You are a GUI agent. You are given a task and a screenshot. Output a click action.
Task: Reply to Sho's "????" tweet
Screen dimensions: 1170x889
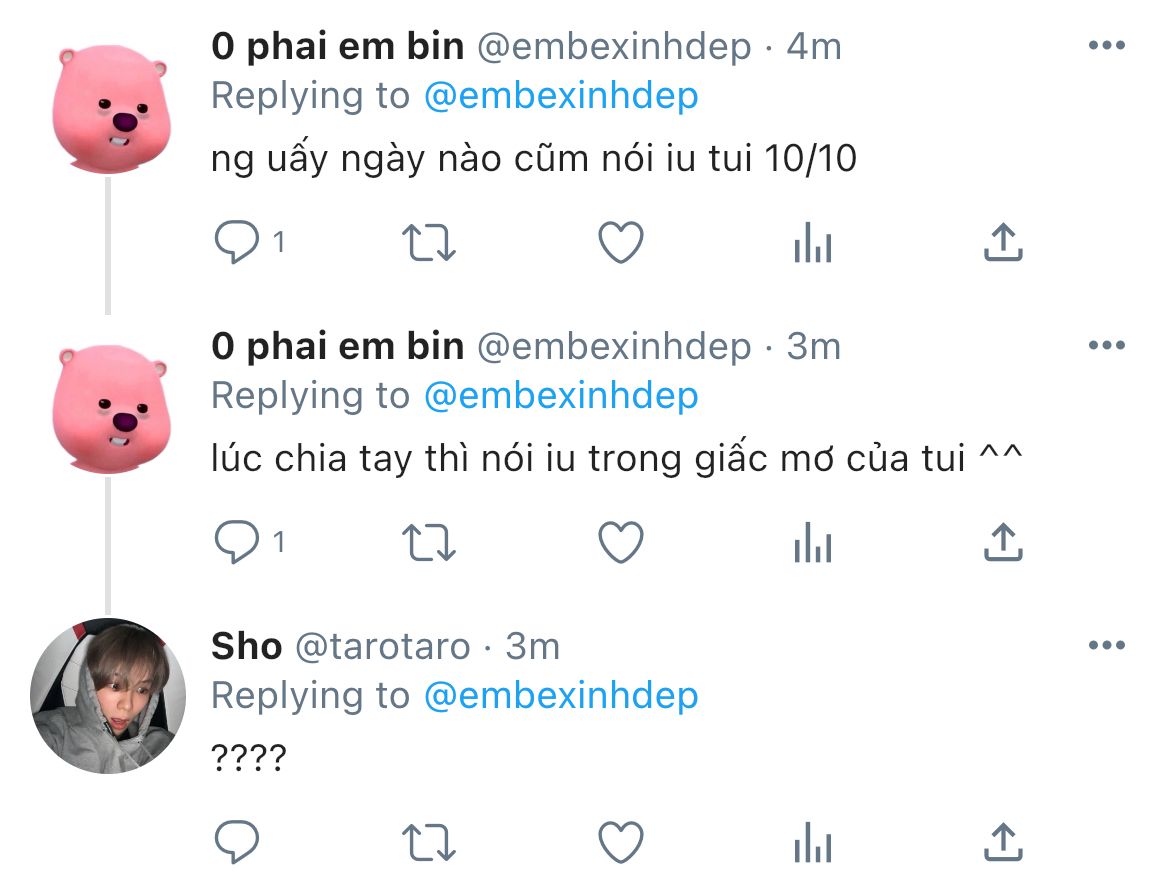[237, 842]
